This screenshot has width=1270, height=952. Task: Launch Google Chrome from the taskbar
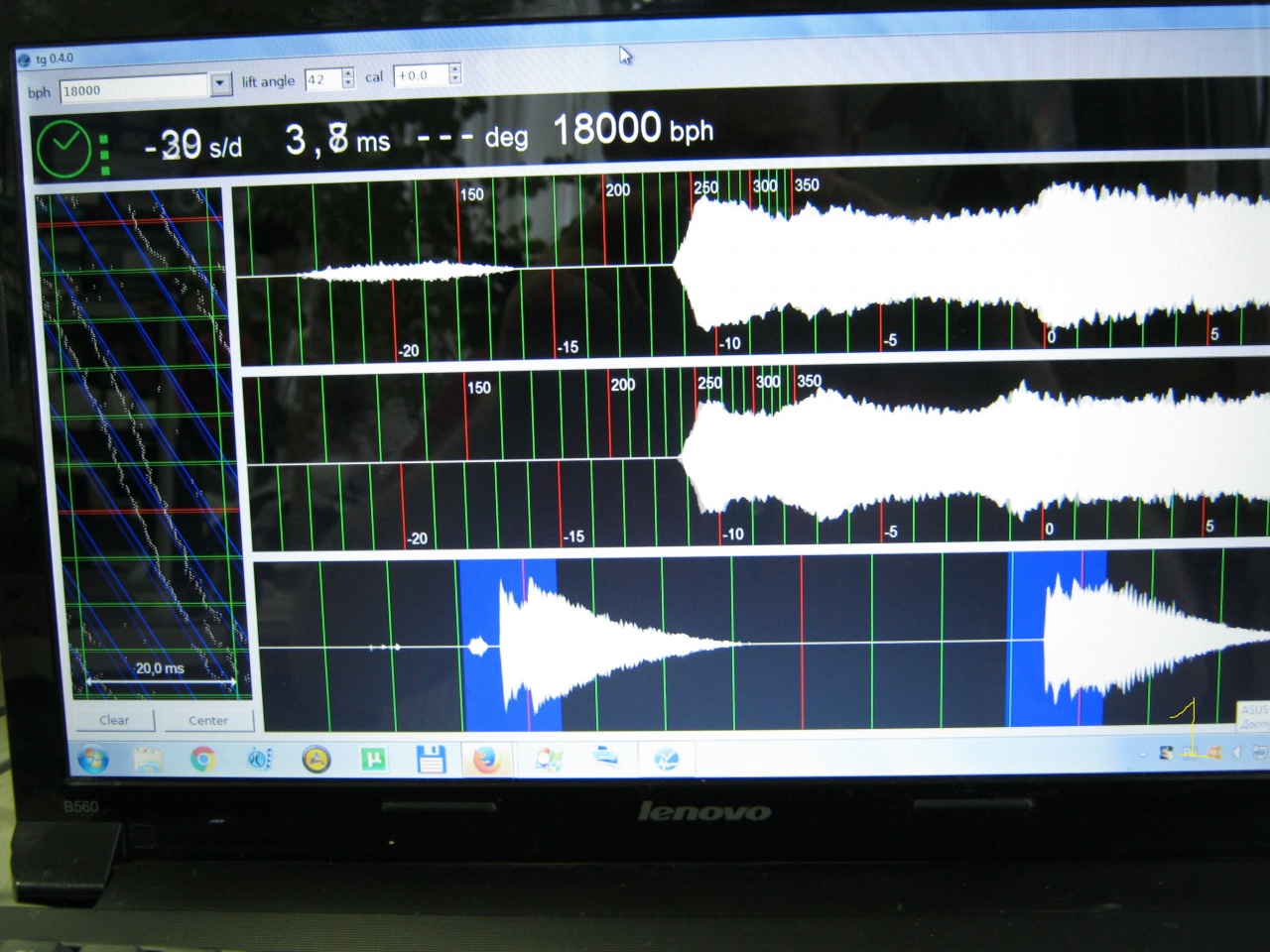click(203, 761)
